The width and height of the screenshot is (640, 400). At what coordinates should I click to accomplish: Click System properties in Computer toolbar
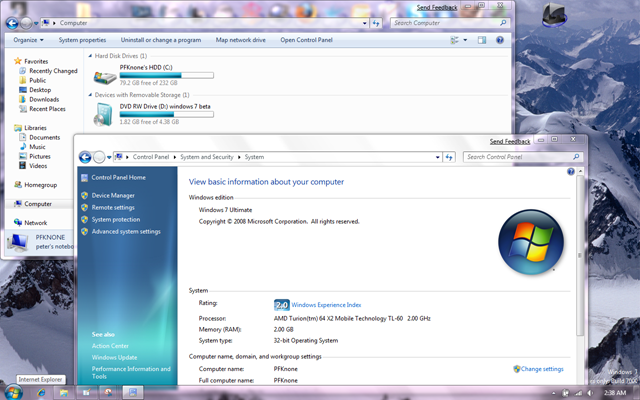(x=82, y=40)
